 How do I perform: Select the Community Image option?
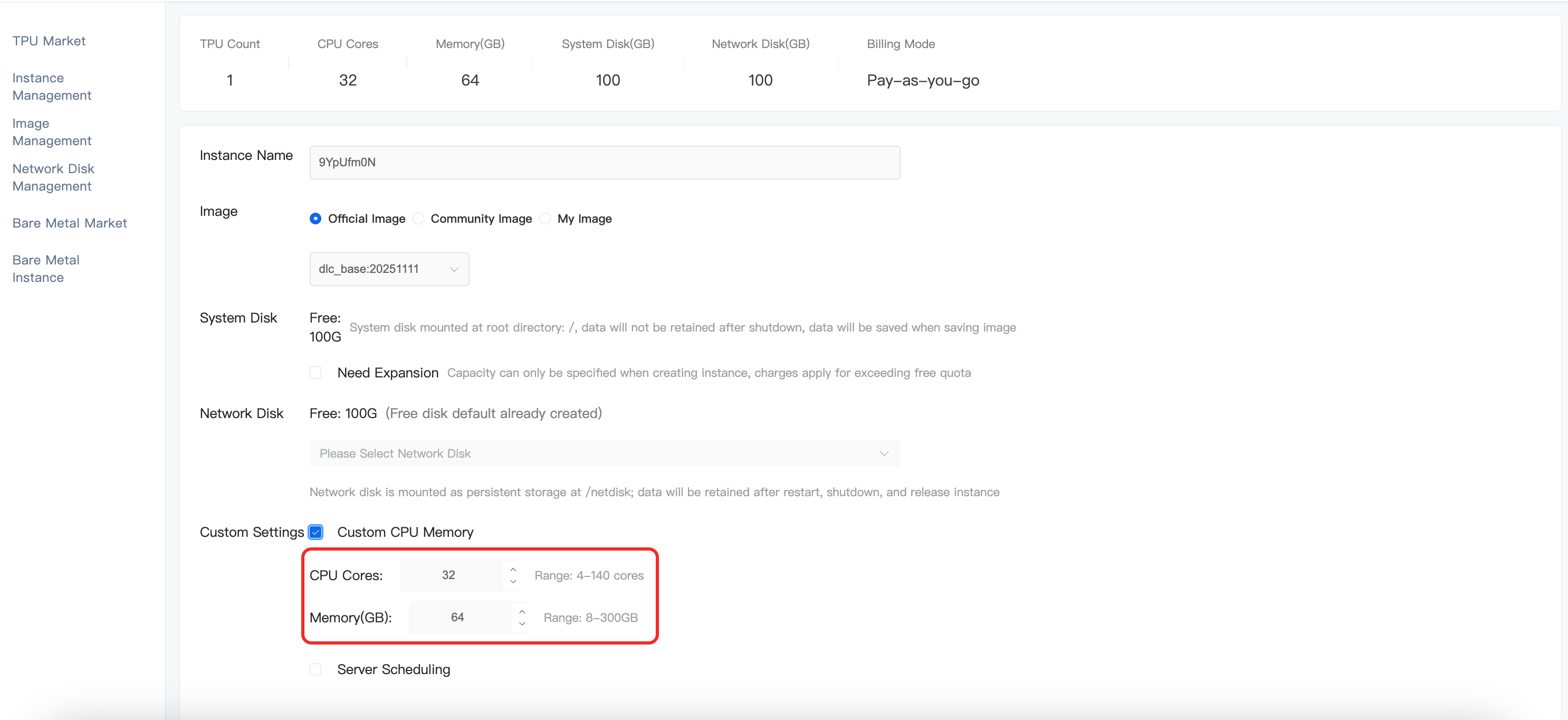point(419,219)
